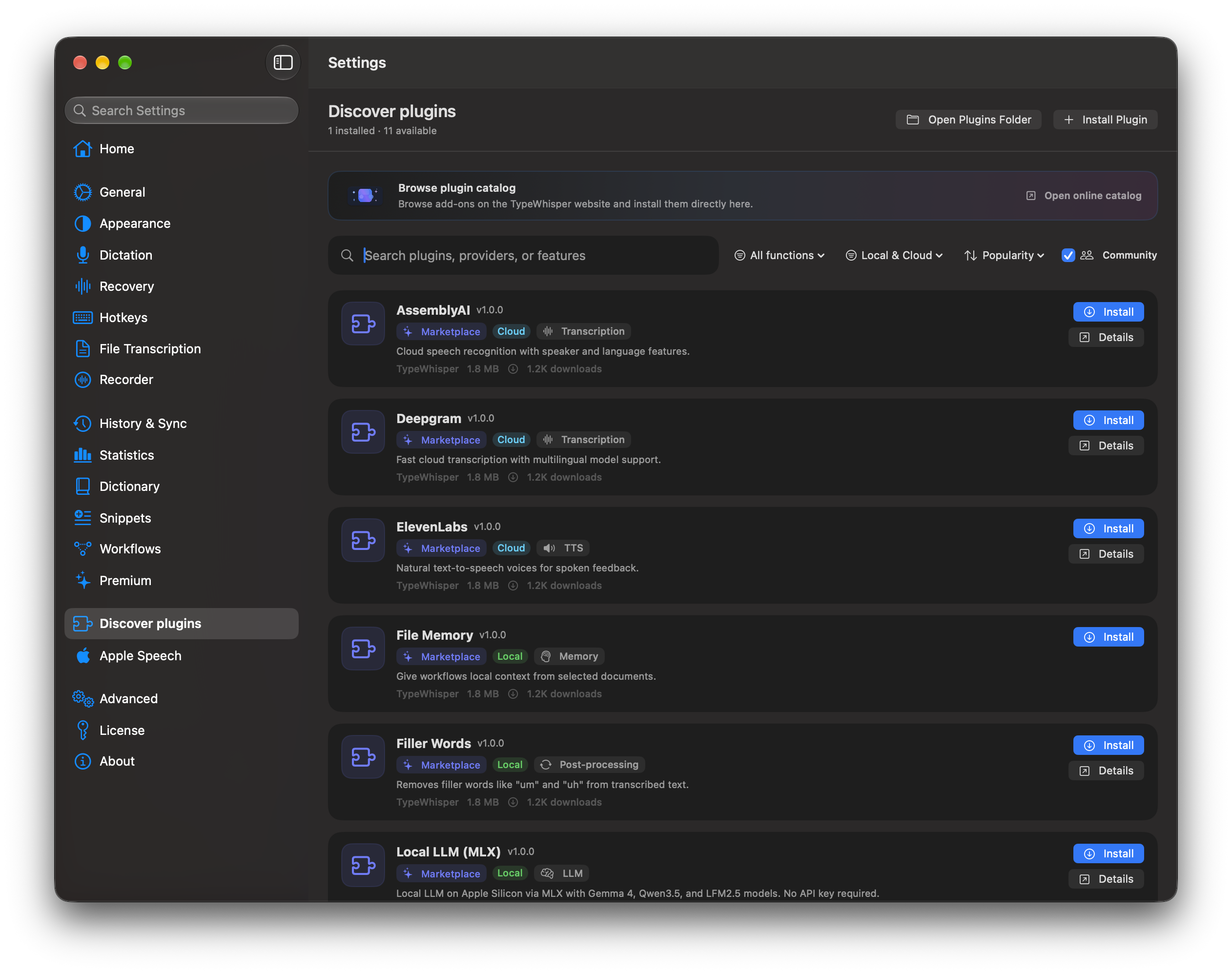Click the Marketplace tag on Deepgram
This screenshot has height=974, width=1232.
click(442, 440)
